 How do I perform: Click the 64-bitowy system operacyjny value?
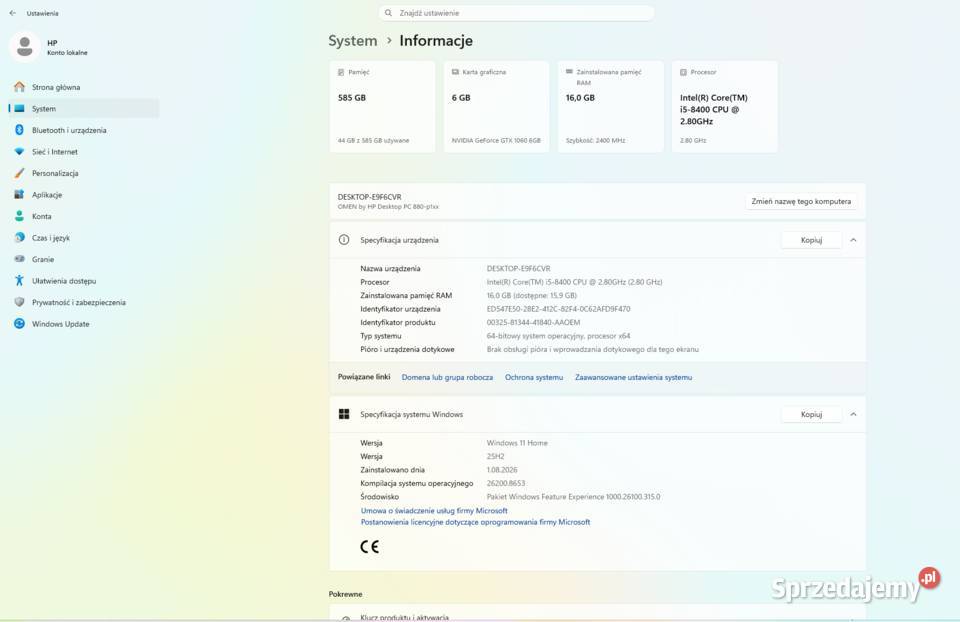[558, 336]
